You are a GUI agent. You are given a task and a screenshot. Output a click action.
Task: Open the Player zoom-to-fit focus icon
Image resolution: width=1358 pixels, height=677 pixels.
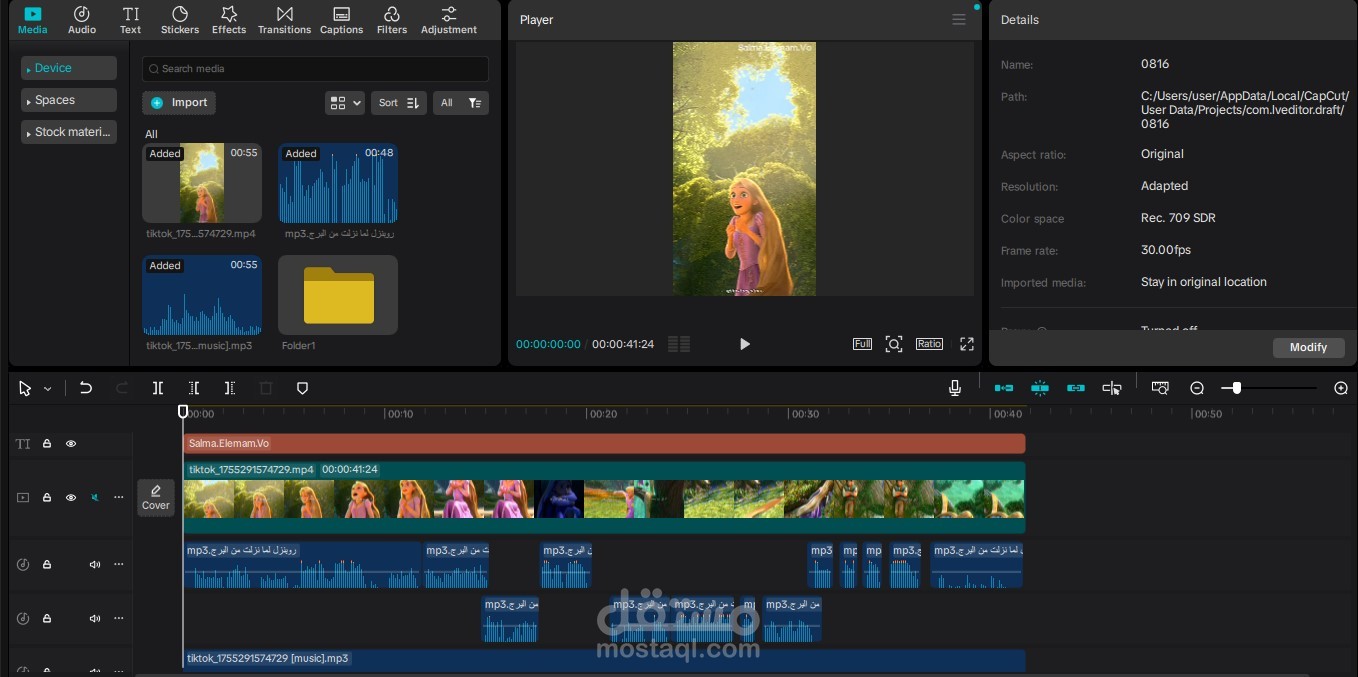point(894,344)
